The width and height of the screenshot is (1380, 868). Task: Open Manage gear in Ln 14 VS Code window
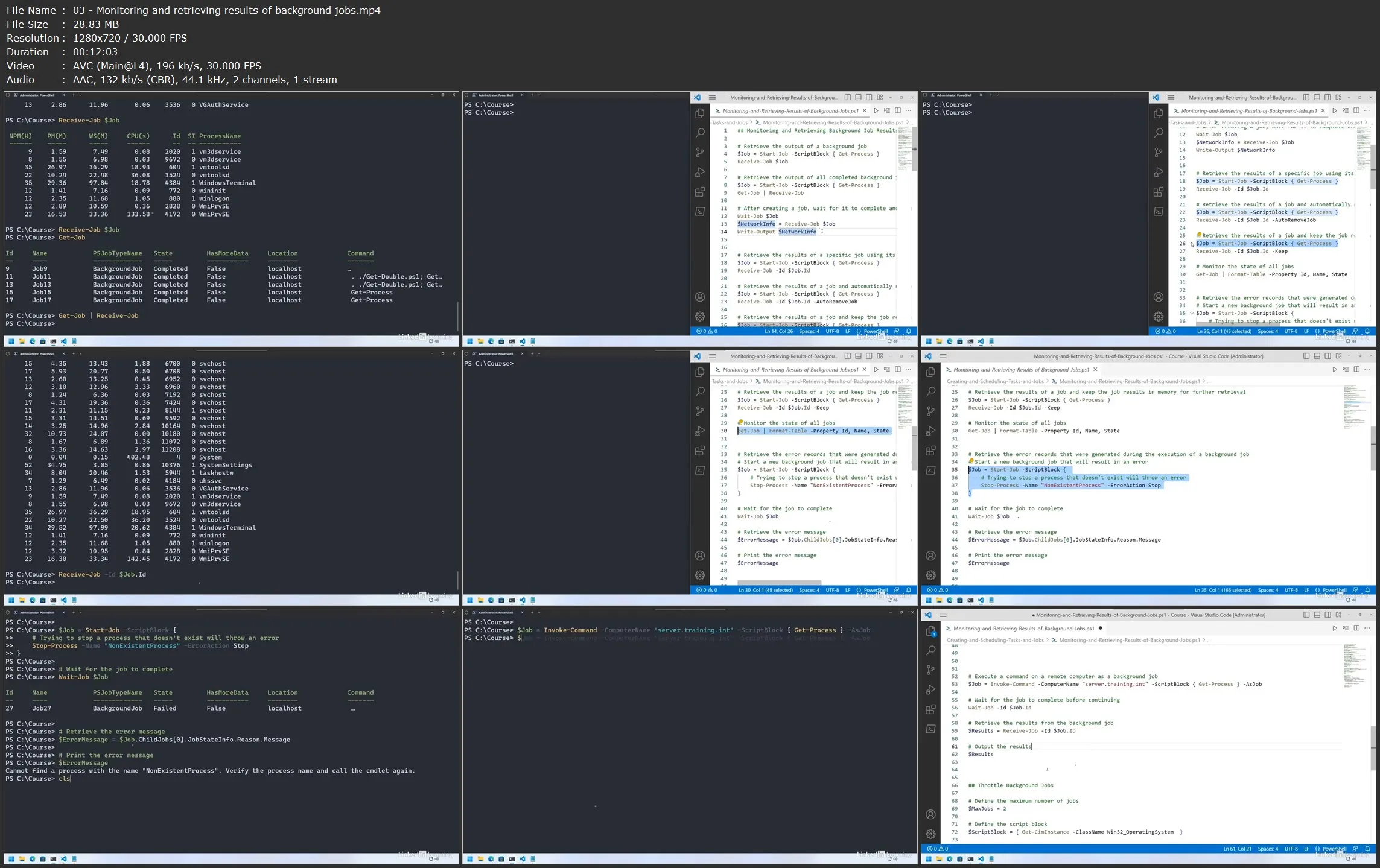(x=699, y=316)
